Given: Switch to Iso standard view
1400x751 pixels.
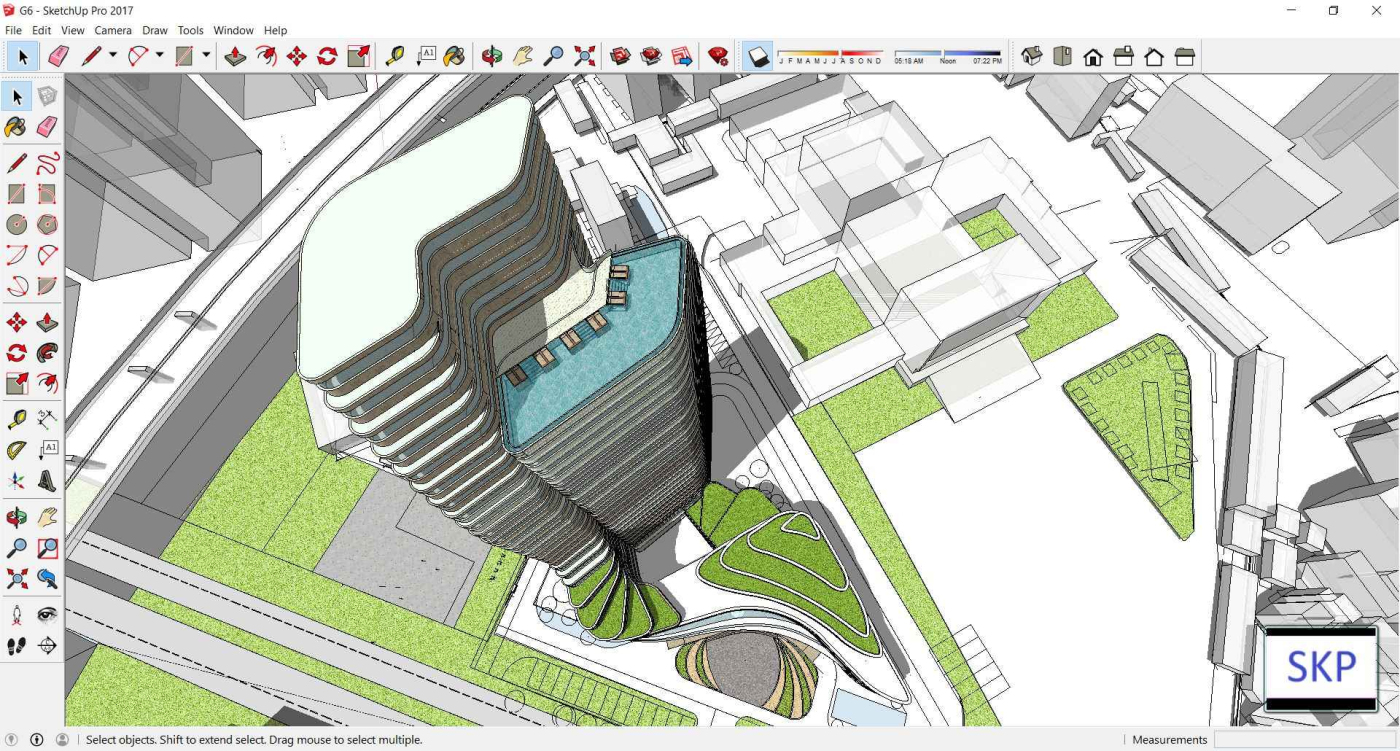Looking at the screenshot, I should [x=1032, y=57].
